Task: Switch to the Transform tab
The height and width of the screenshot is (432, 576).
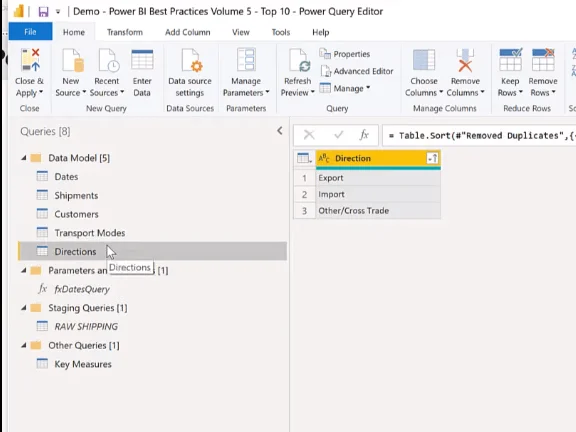Action: pyautogui.click(x=125, y=32)
